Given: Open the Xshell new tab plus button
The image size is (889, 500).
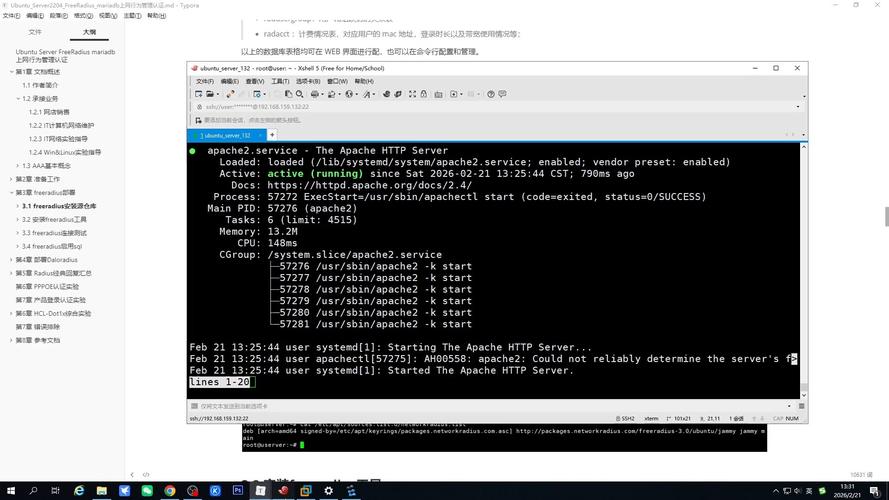Looking at the screenshot, I should tap(272, 135).
